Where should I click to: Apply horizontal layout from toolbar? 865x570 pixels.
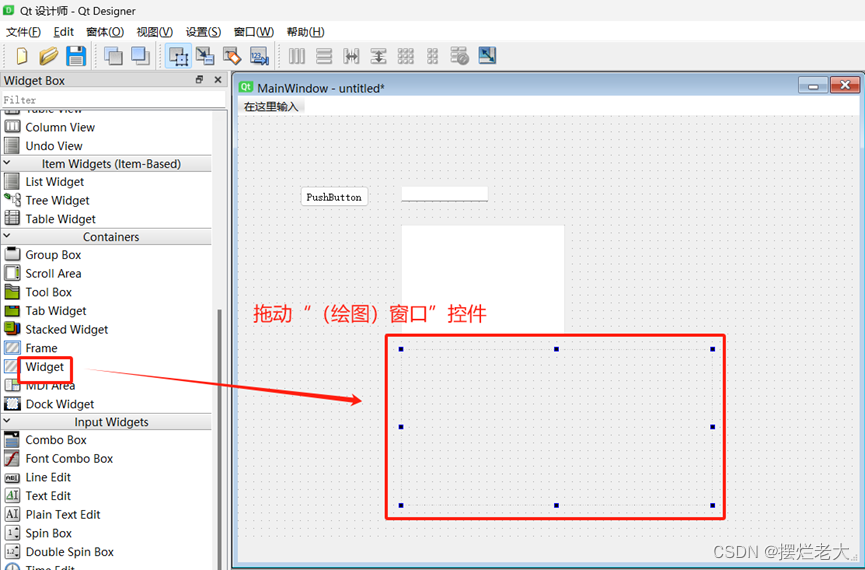[297, 56]
